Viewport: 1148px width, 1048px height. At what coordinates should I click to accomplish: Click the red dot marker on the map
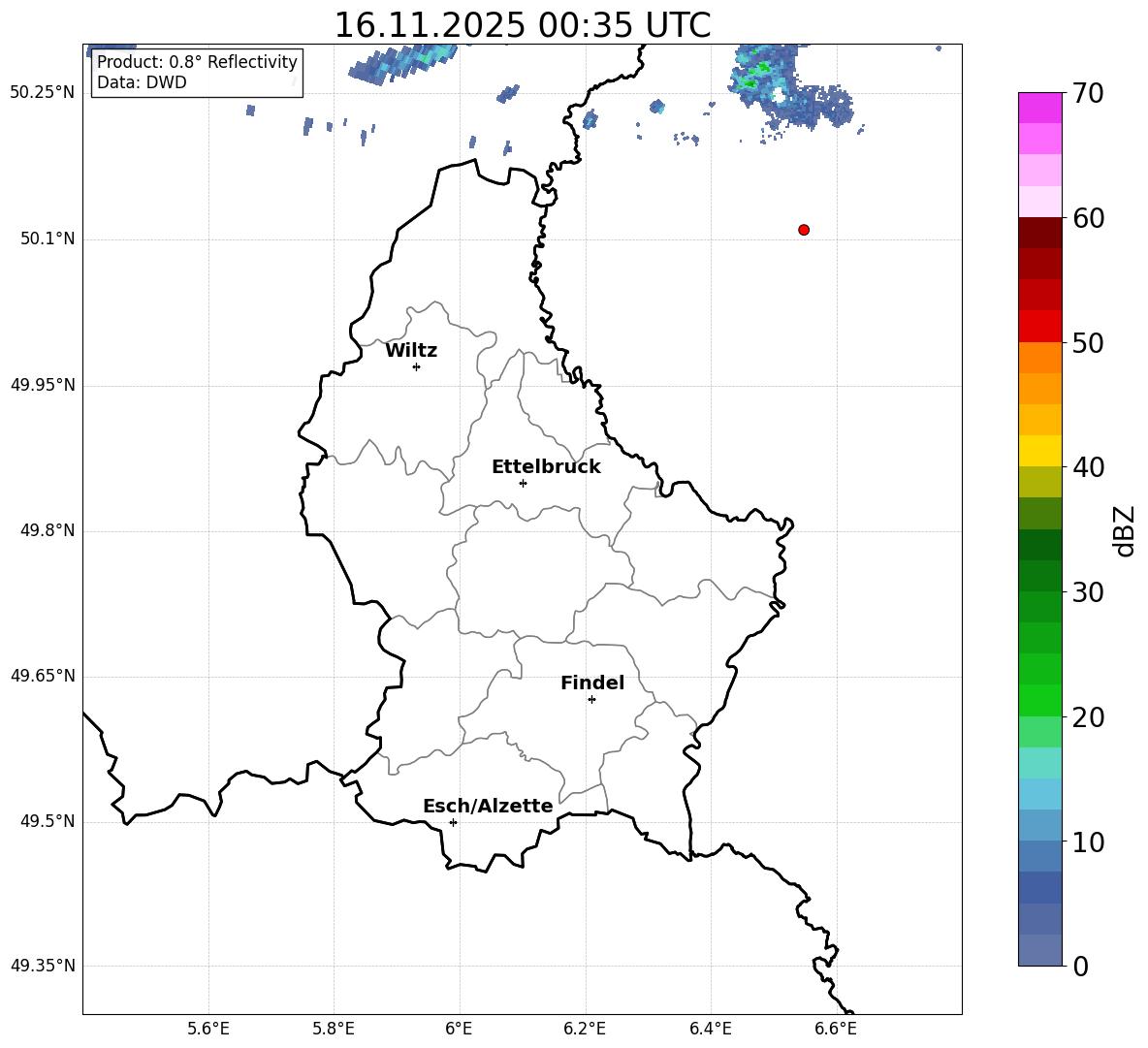(804, 230)
